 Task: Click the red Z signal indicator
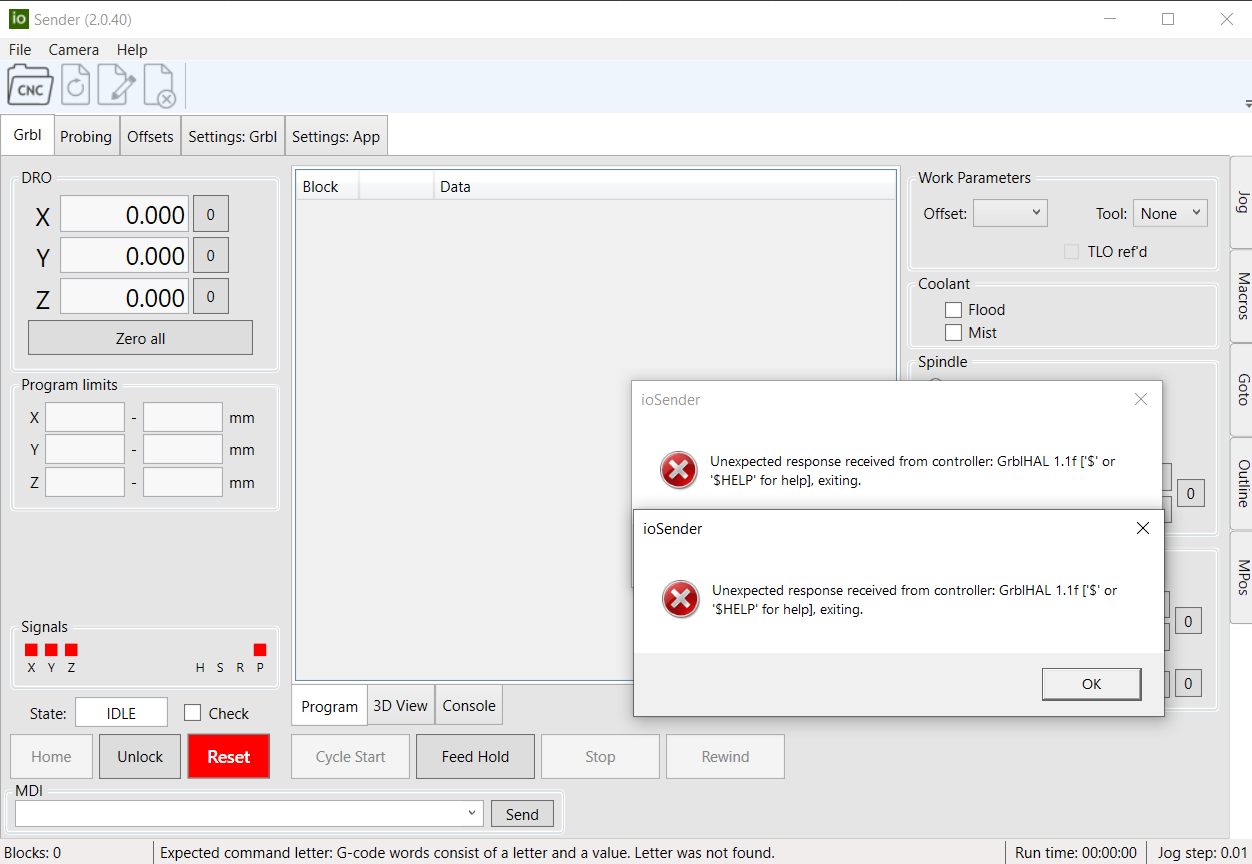pyautogui.click(x=71, y=650)
